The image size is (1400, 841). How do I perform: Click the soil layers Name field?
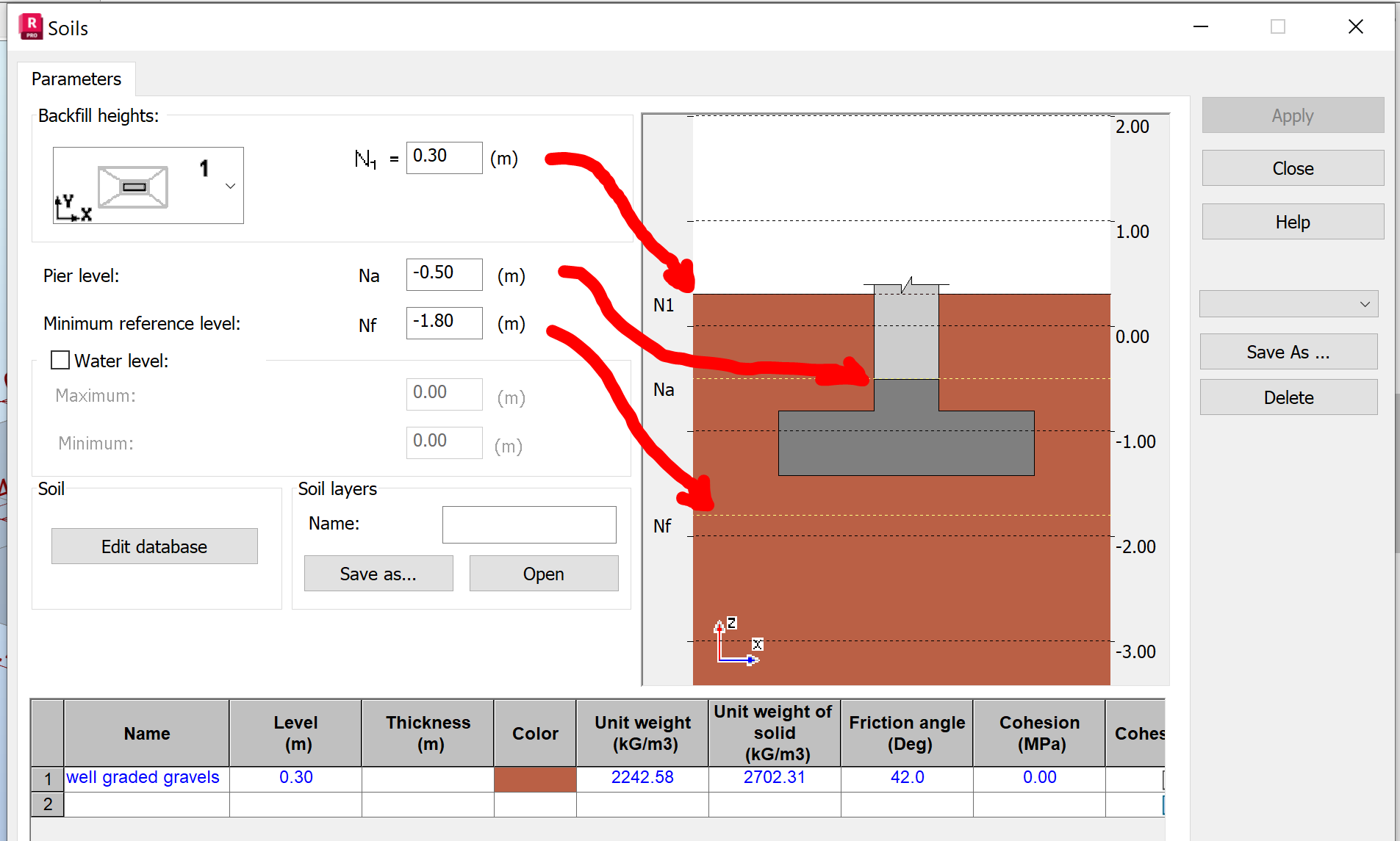coord(528,524)
